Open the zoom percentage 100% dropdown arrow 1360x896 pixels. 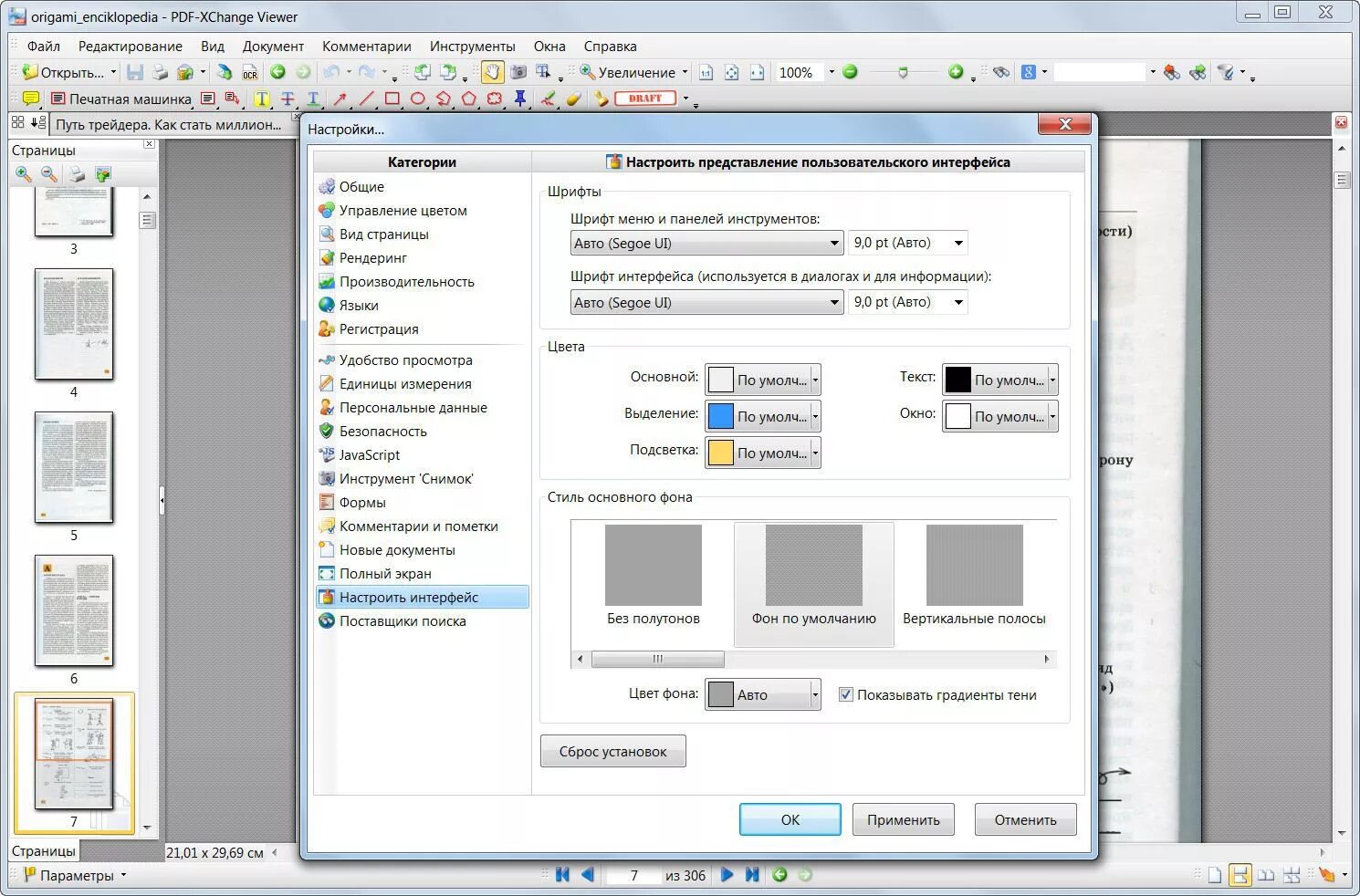point(831,72)
